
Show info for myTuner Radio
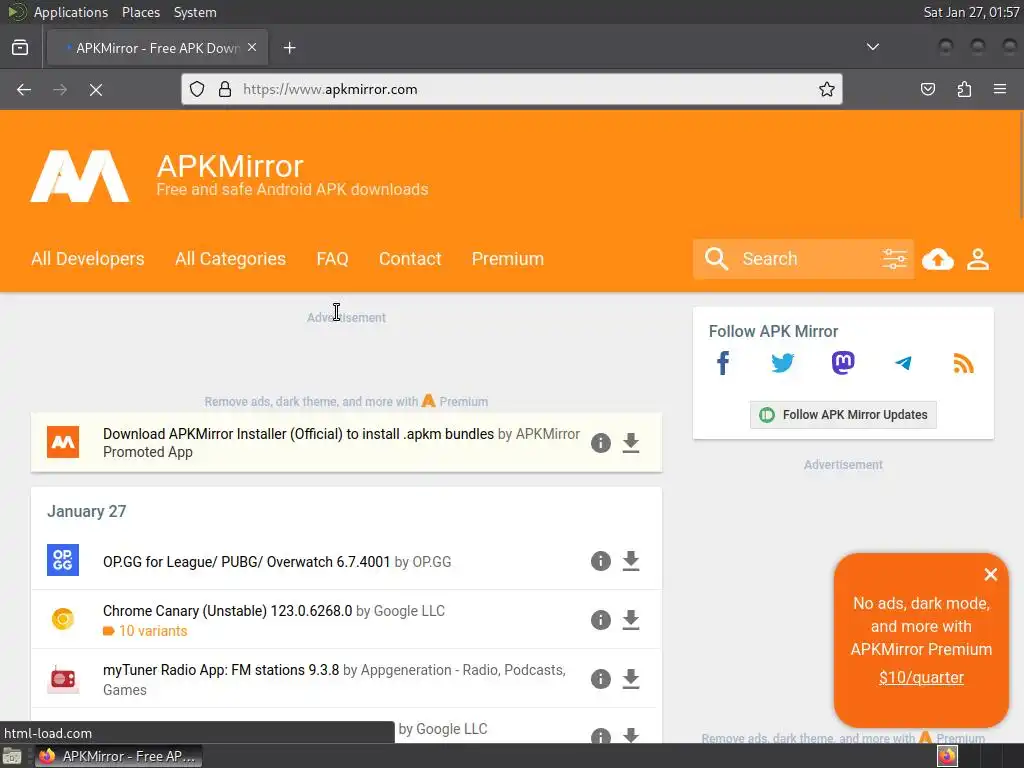(601, 679)
